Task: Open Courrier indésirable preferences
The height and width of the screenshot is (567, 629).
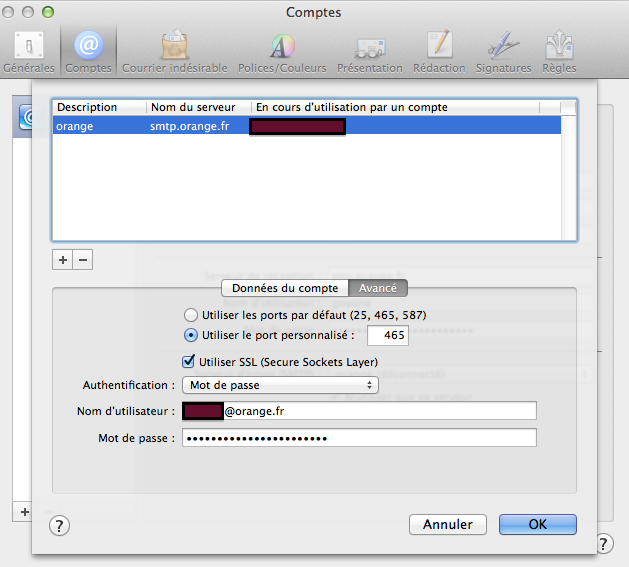Action: (x=174, y=52)
